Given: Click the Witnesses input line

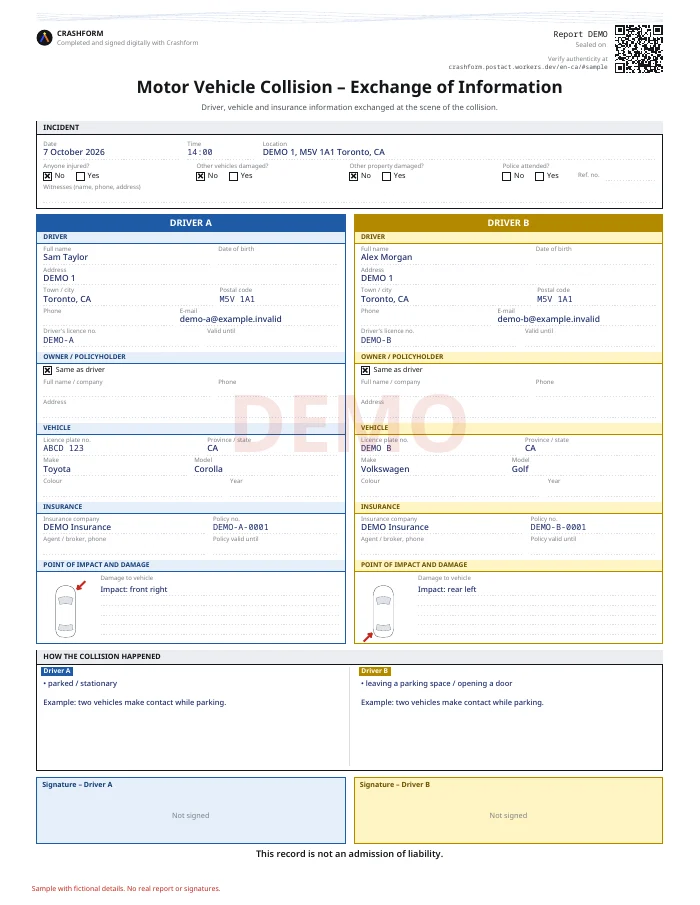Looking at the screenshot, I should click(349, 197).
